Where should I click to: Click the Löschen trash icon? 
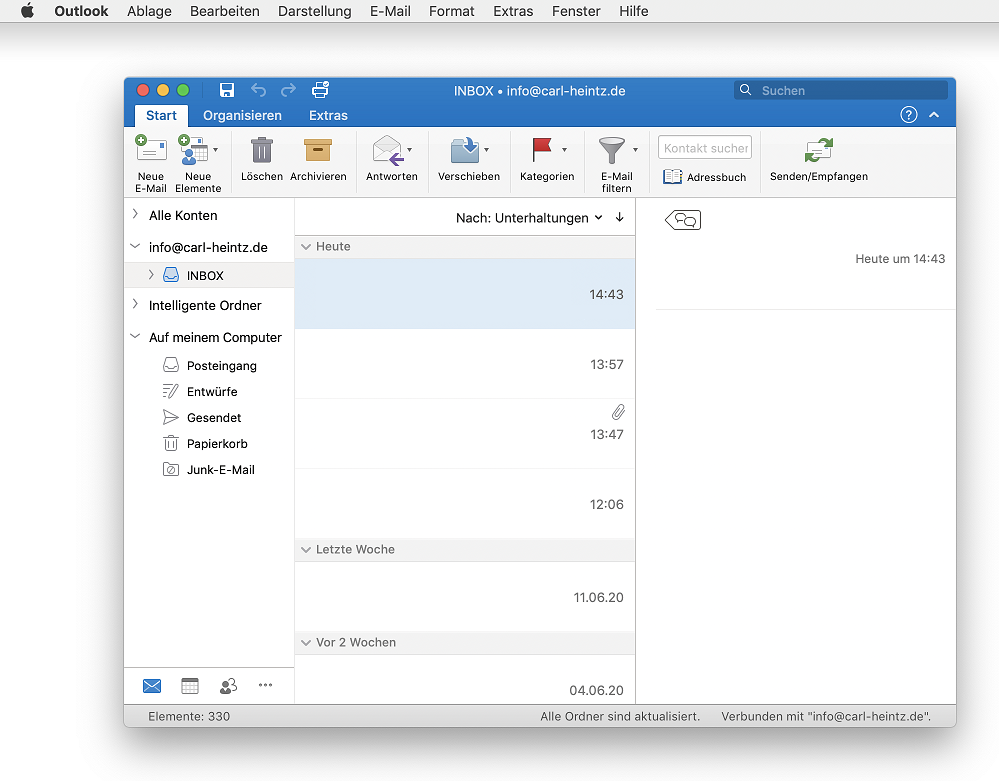click(261, 150)
